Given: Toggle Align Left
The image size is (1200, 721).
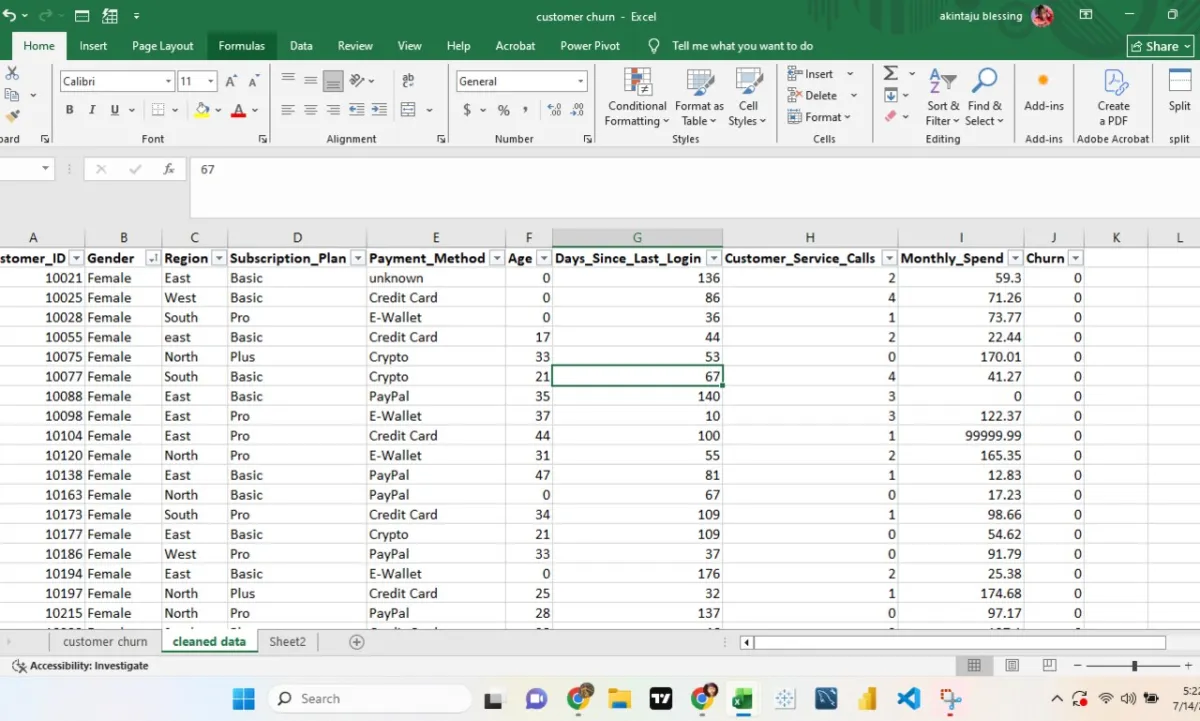Looking at the screenshot, I should pyautogui.click(x=288, y=110).
